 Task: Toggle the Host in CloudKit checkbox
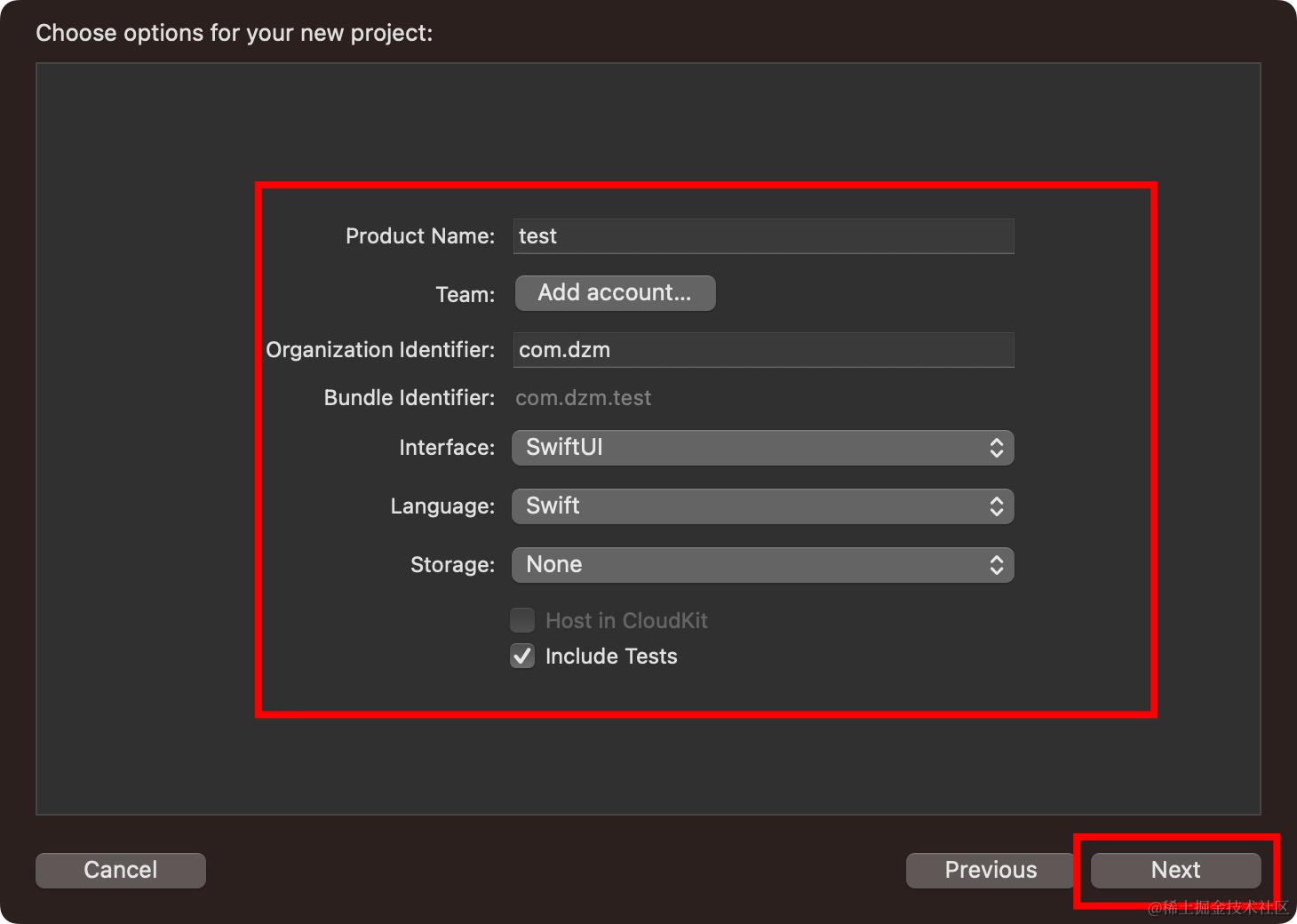coord(522,620)
